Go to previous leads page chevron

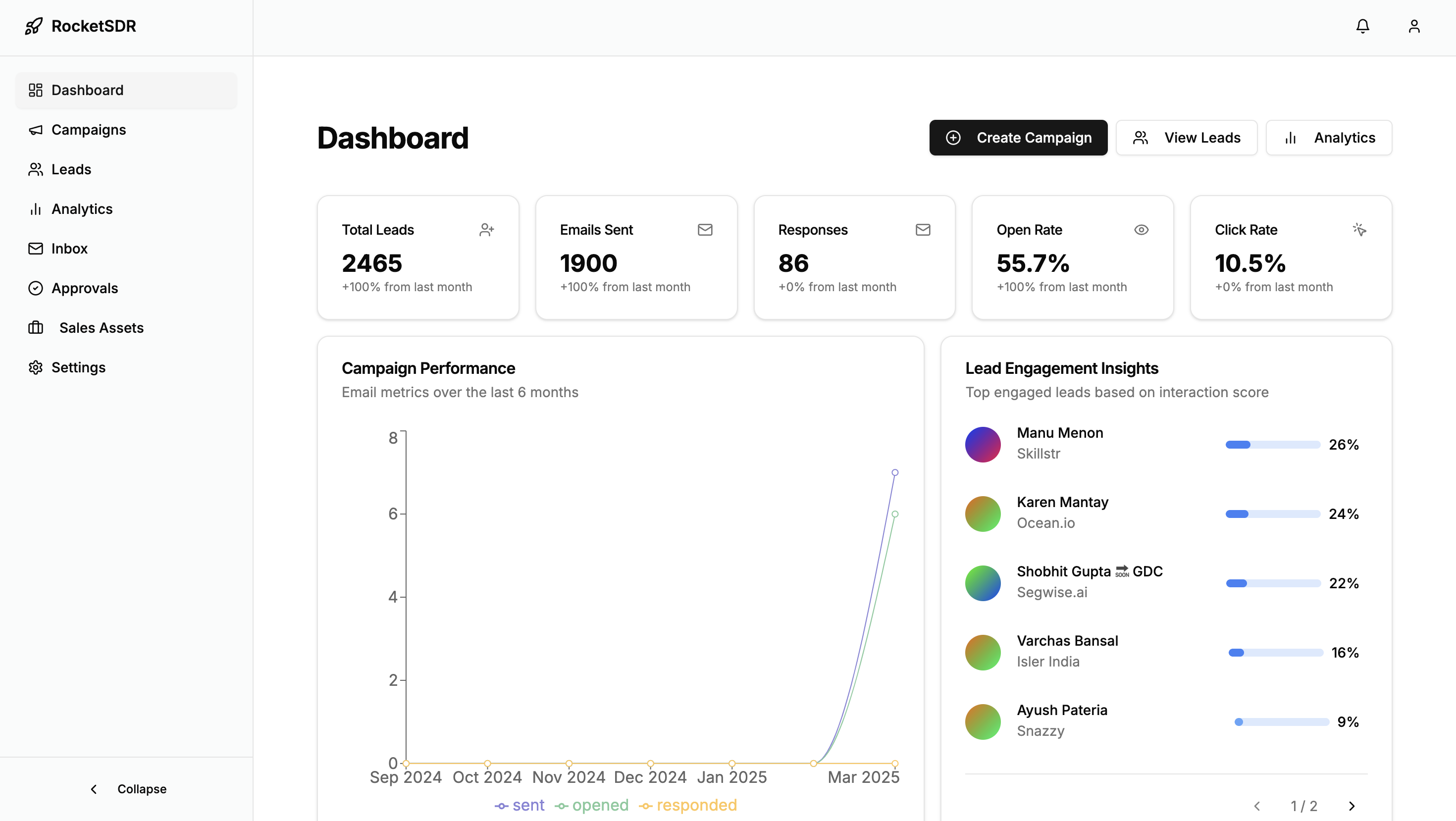[1257, 806]
